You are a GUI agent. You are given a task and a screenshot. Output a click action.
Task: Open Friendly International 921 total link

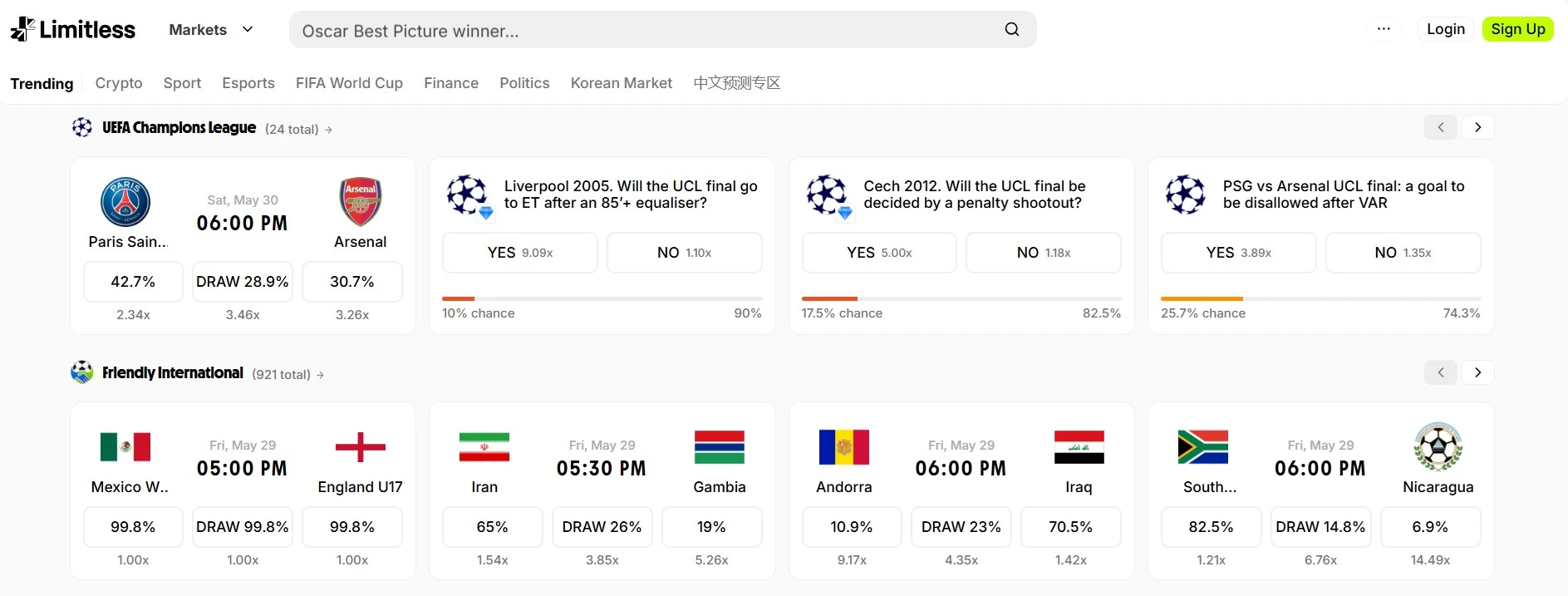pyautogui.click(x=288, y=375)
